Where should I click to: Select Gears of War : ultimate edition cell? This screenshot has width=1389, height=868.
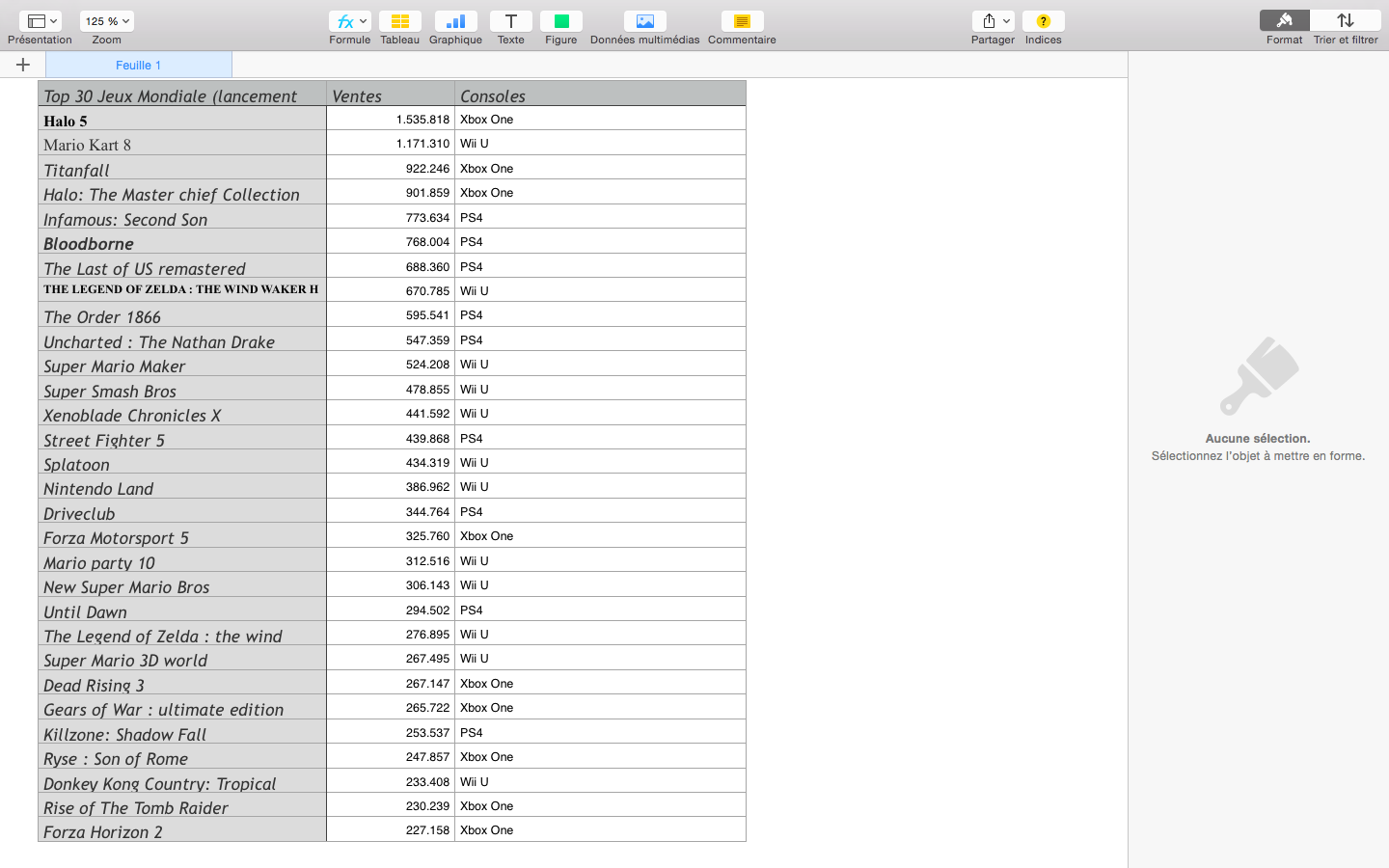point(182,707)
